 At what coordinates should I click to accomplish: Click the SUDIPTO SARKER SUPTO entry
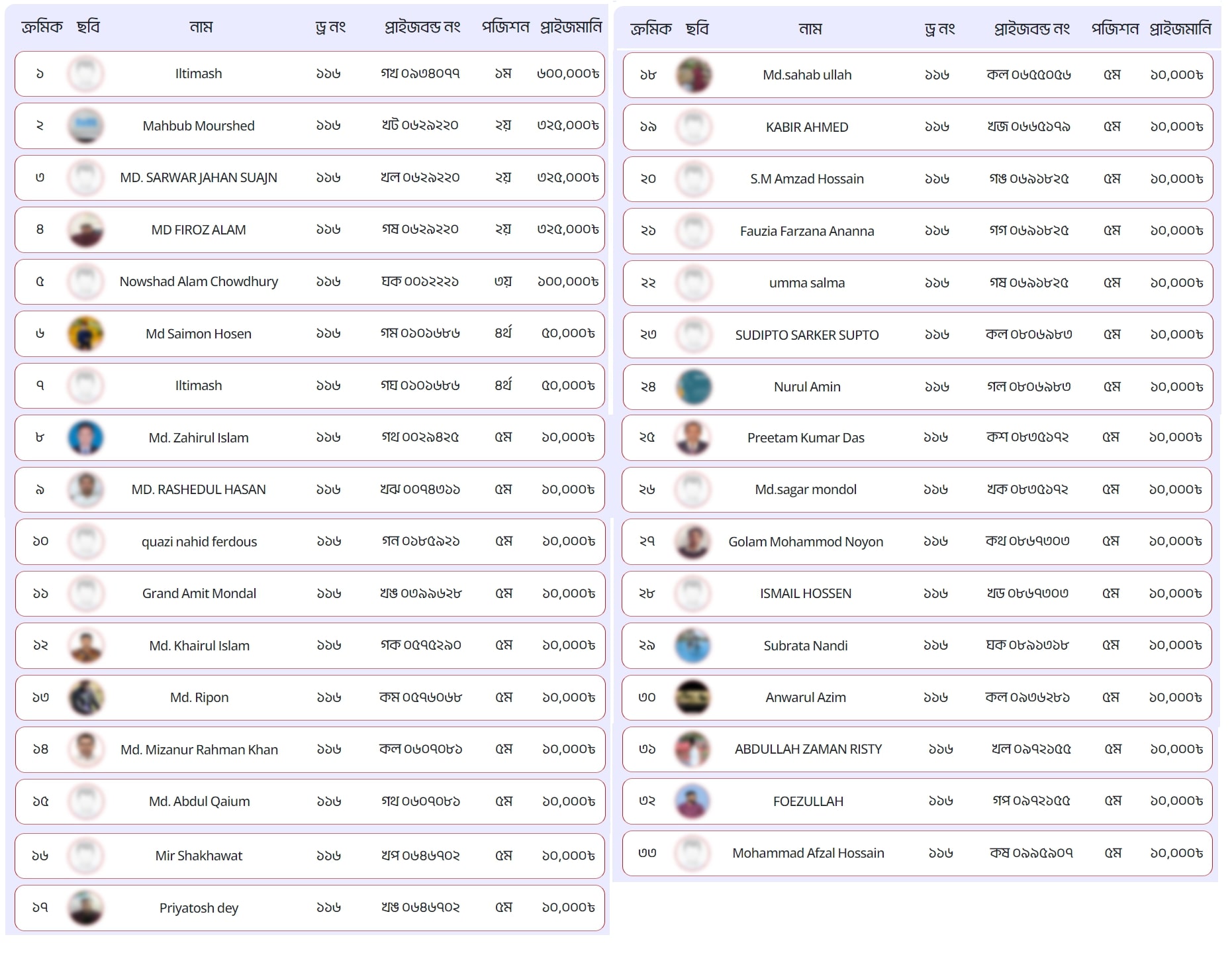click(x=807, y=335)
